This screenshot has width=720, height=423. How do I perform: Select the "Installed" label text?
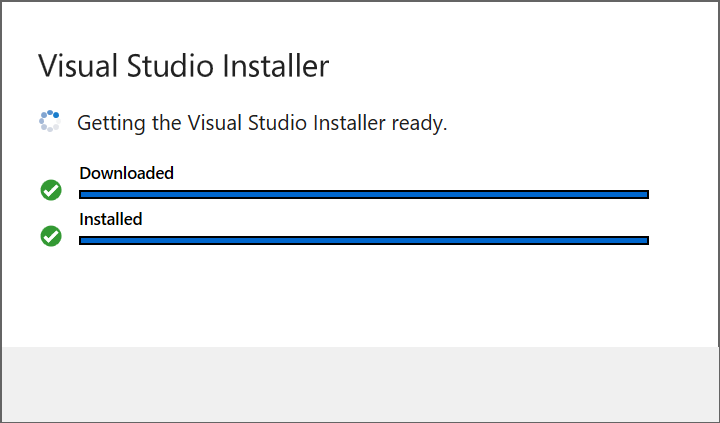pyautogui.click(x=111, y=219)
